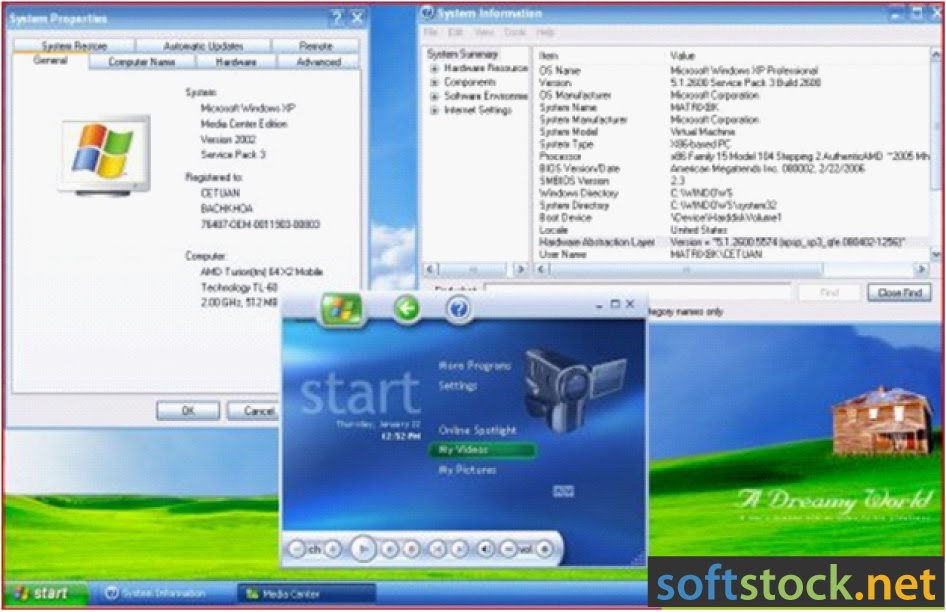Switch to the Computer Name tab

tap(142, 62)
